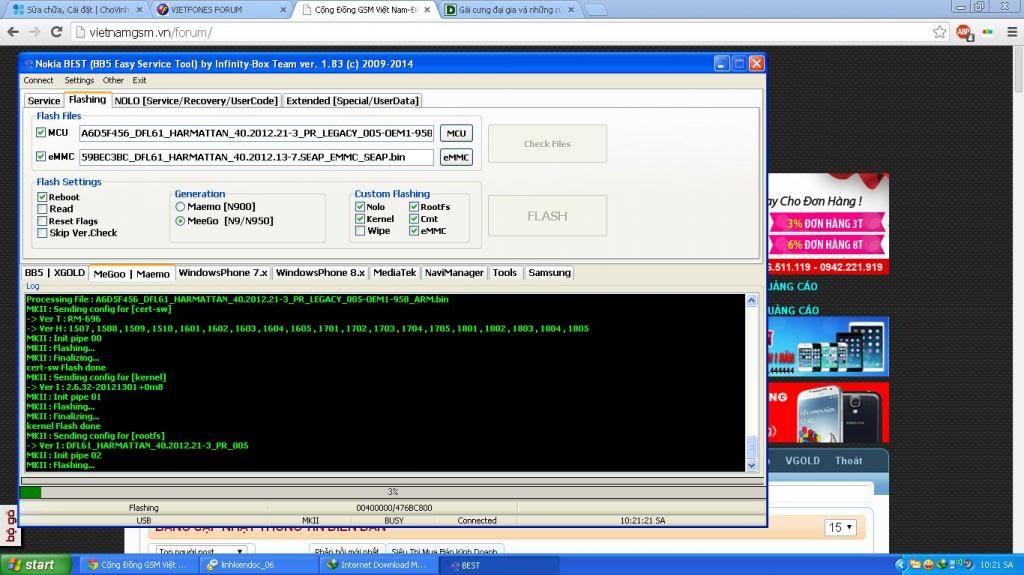1024x575 pixels.
Task: Select the WindowsPhone 7.x tab
Action: pos(223,272)
